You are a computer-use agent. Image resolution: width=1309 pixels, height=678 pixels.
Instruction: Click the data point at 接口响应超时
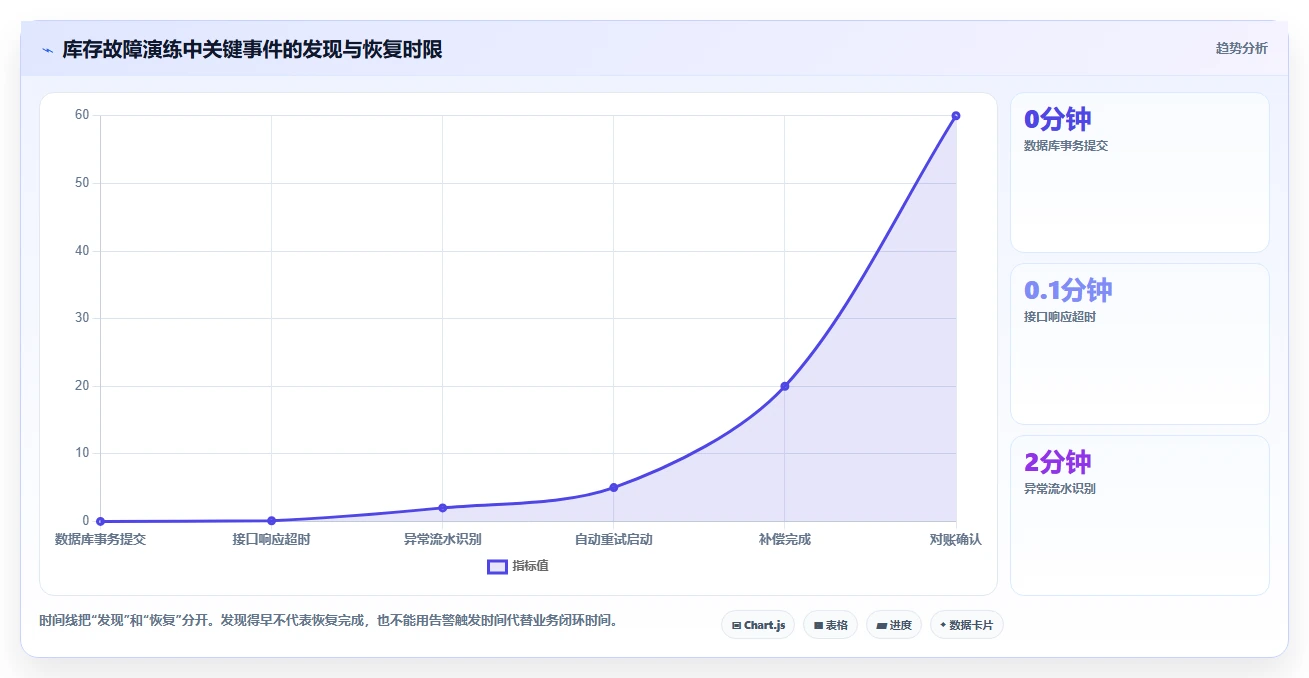pos(271,520)
